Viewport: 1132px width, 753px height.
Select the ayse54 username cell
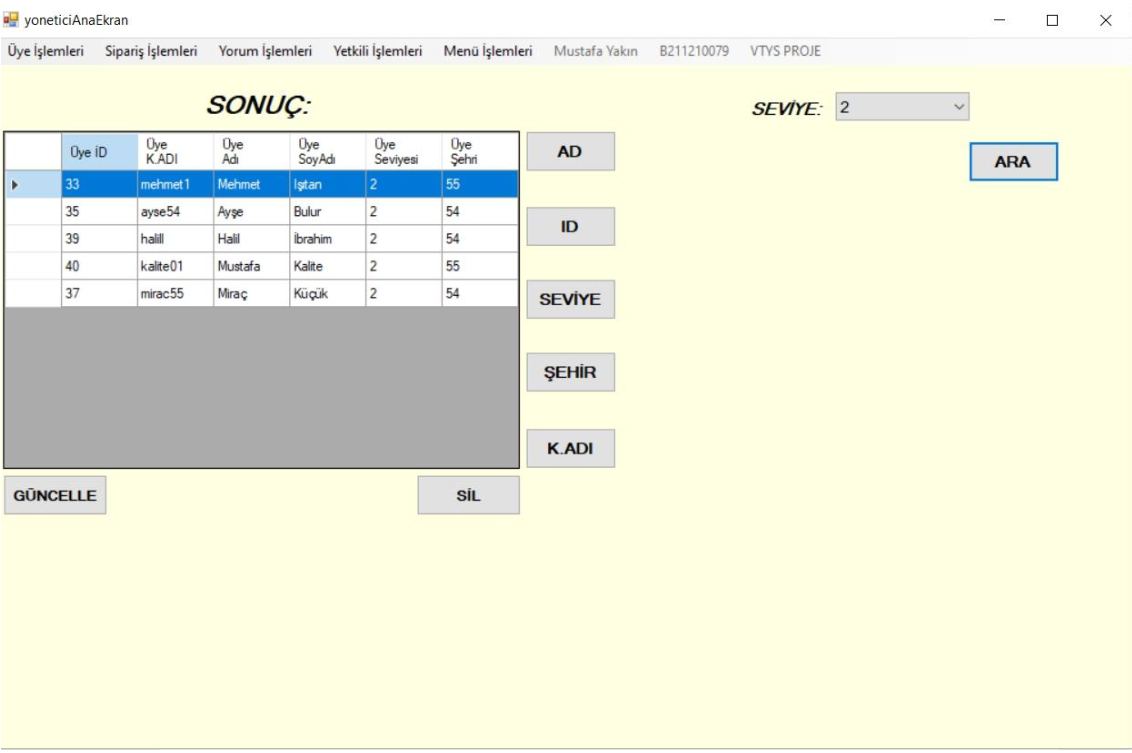pyautogui.click(x=174, y=212)
